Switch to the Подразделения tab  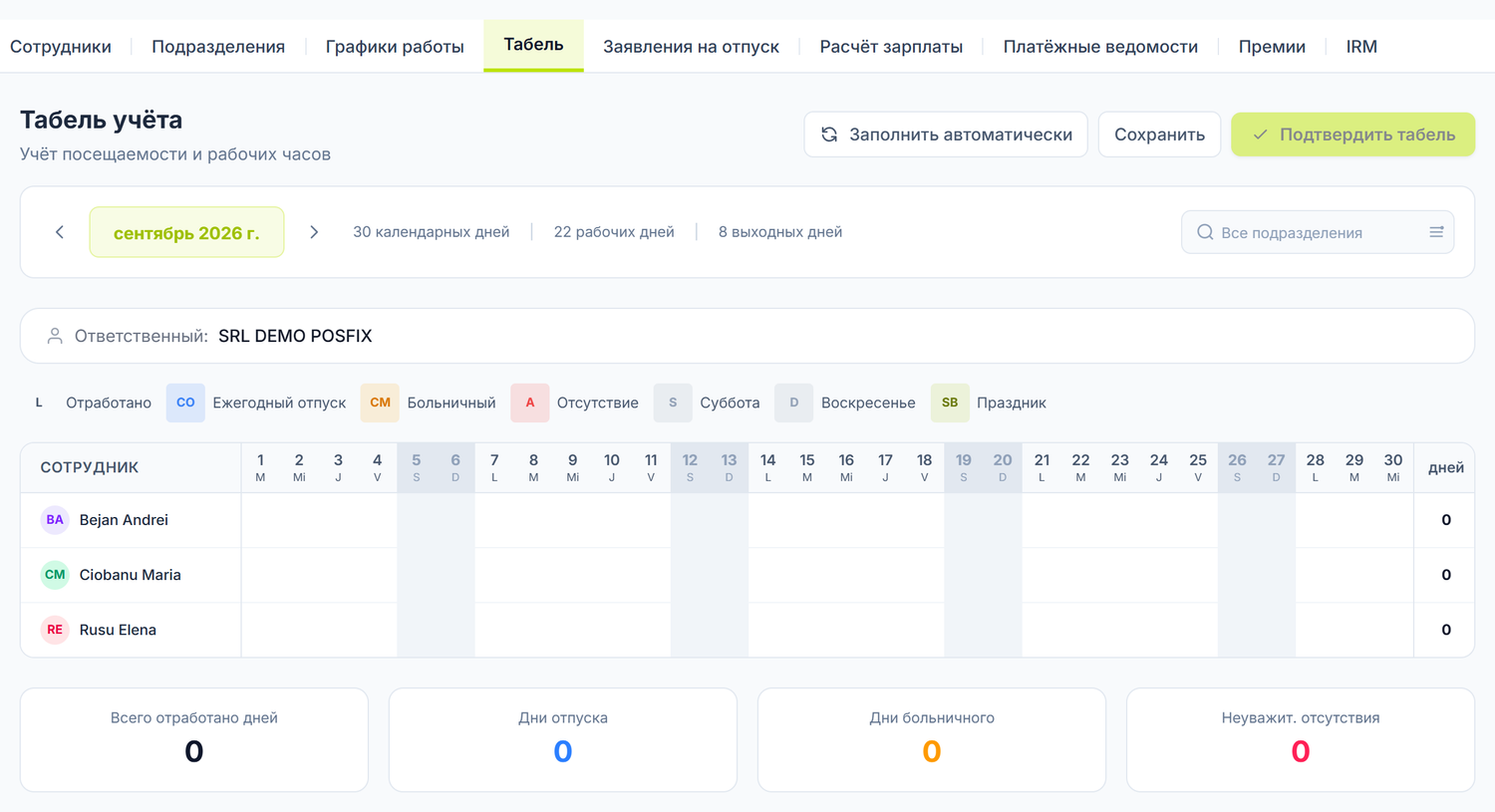point(218,47)
